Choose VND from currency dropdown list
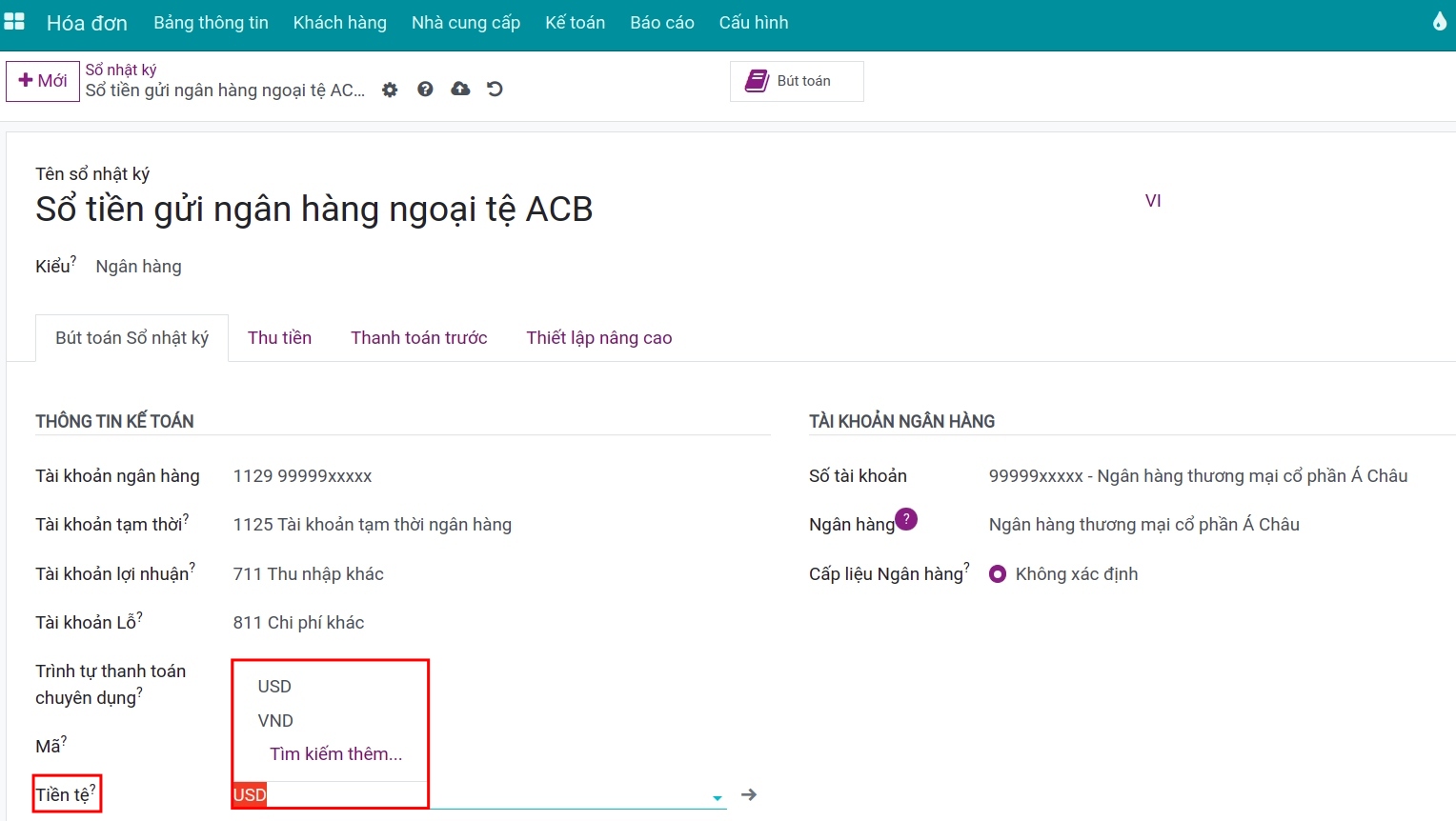Viewport: 1456px width, 821px height. [x=275, y=720]
